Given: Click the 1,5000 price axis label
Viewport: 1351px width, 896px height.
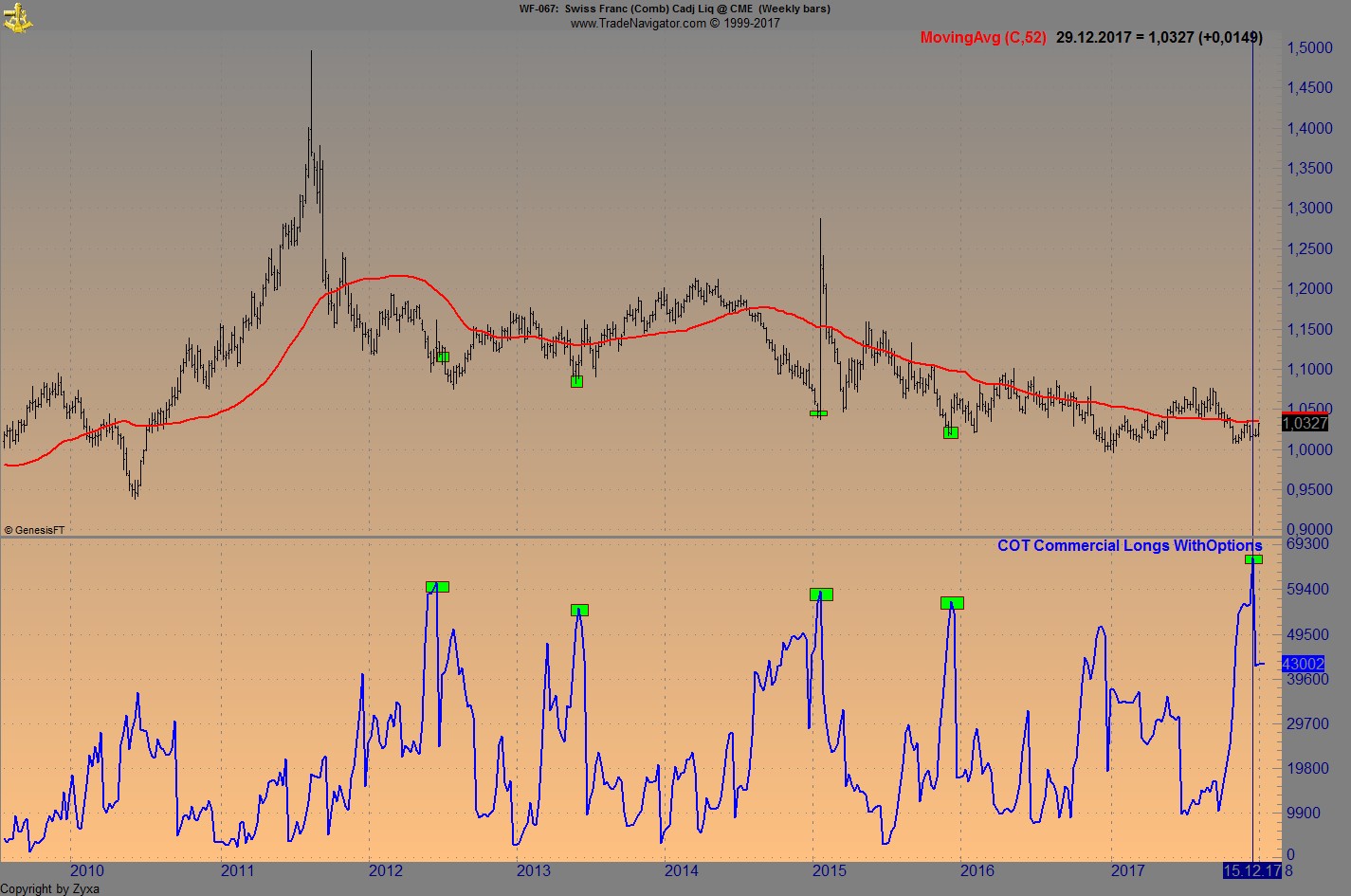Looking at the screenshot, I should pyautogui.click(x=1309, y=48).
